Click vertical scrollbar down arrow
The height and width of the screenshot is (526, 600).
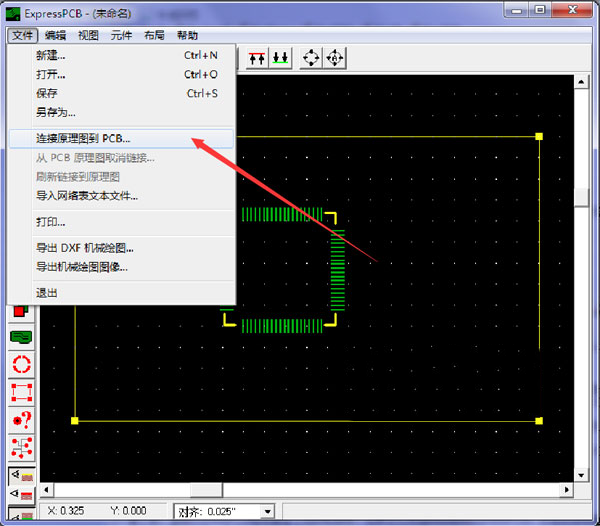coord(581,476)
